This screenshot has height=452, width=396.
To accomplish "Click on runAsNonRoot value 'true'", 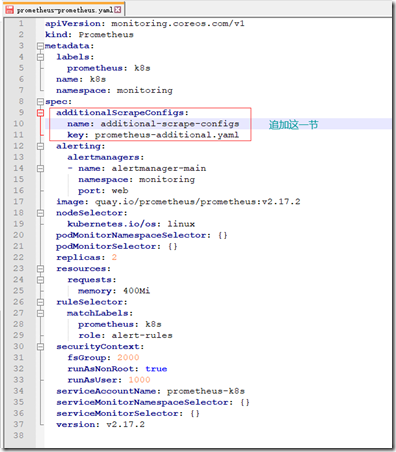I will pyautogui.click(x=156, y=369).
